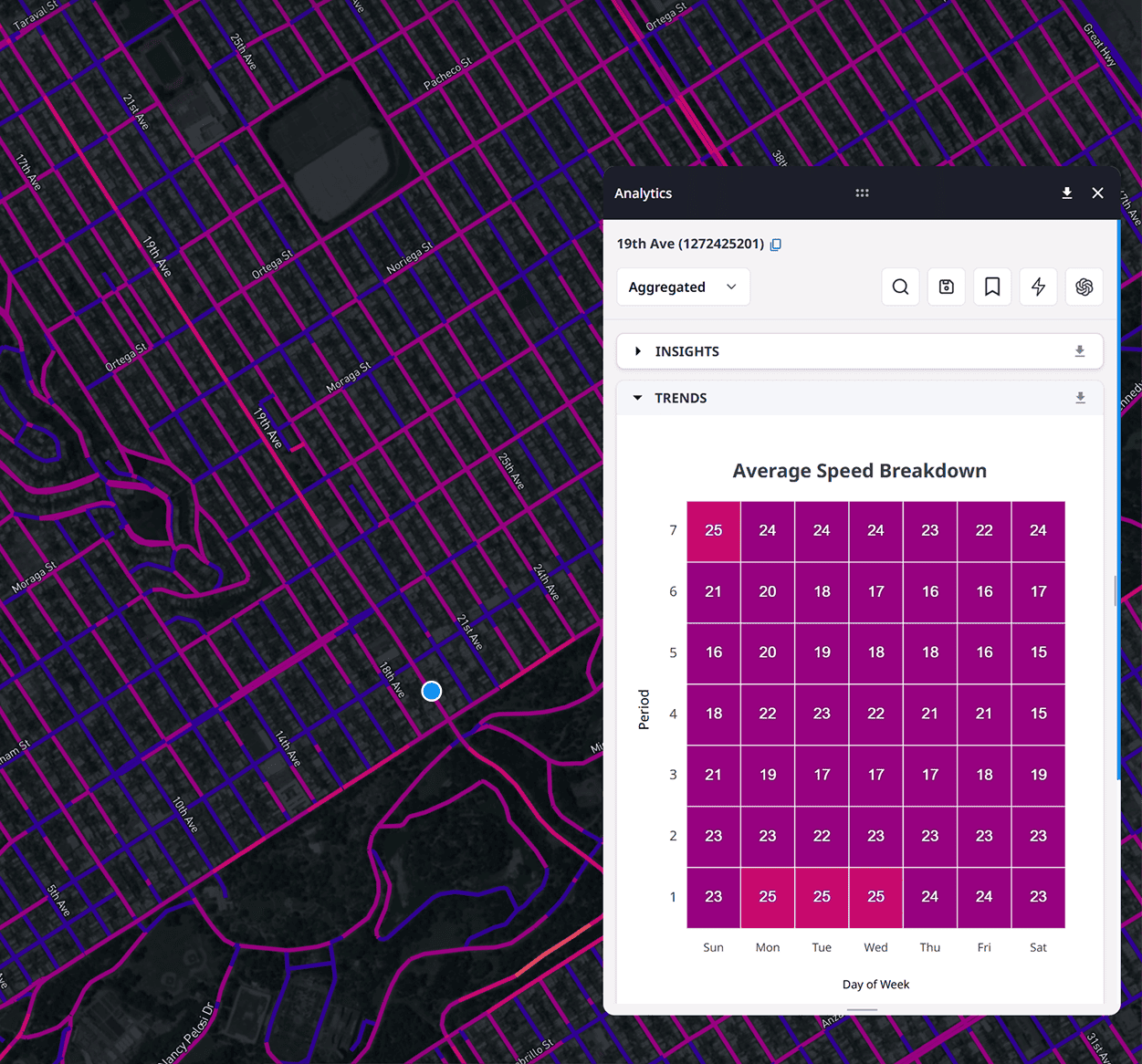1142x1064 pixels.
Task: Grab the Analytics panel drag handle dots
Action: [862, 193]
